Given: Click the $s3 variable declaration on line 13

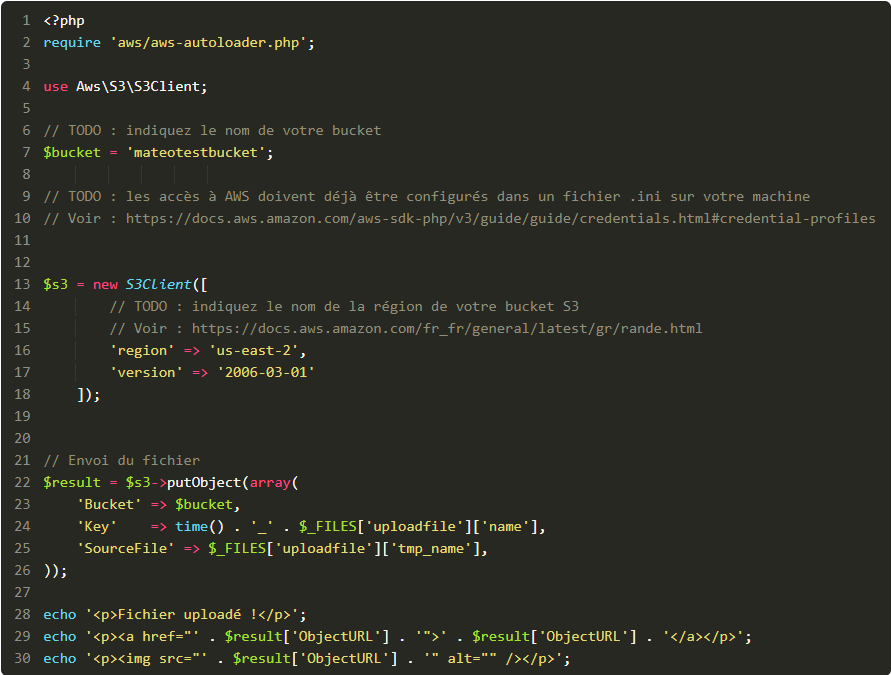Looking at the screenshot, I should click(55, 284).
